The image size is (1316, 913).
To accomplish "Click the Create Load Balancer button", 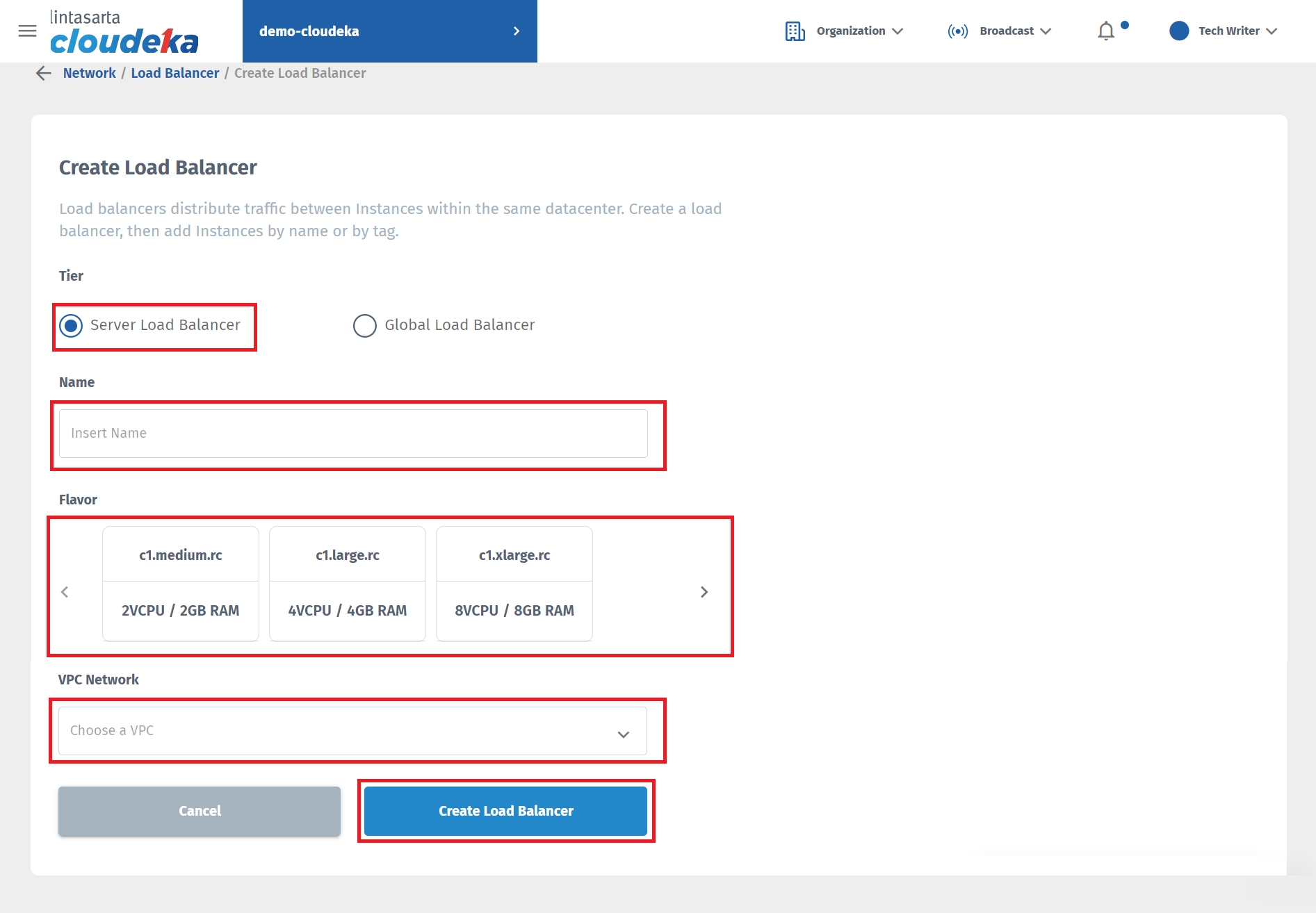I will (505, 811).
